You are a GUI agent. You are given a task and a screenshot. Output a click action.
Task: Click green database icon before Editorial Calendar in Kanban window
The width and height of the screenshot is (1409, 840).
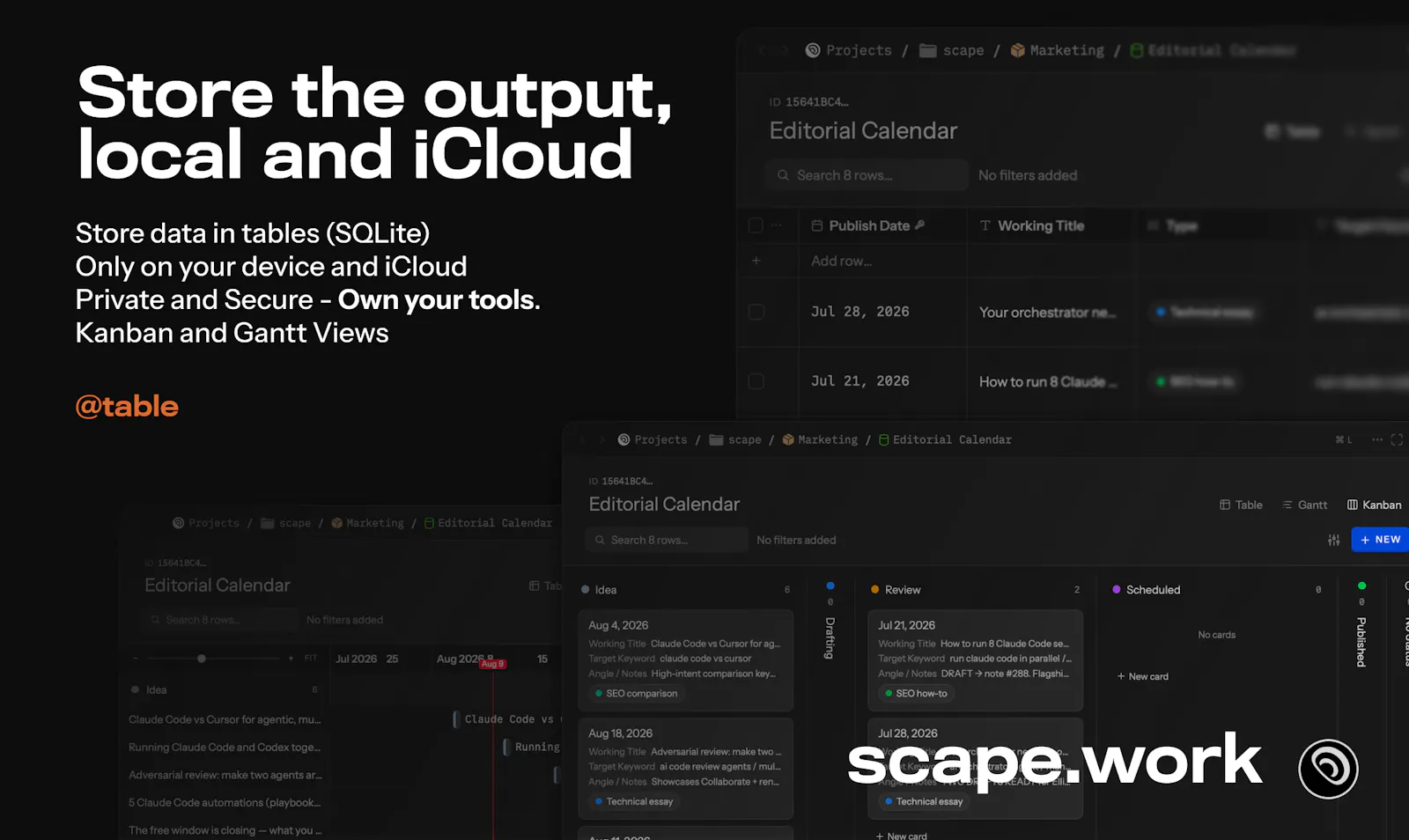pos(883,439)
